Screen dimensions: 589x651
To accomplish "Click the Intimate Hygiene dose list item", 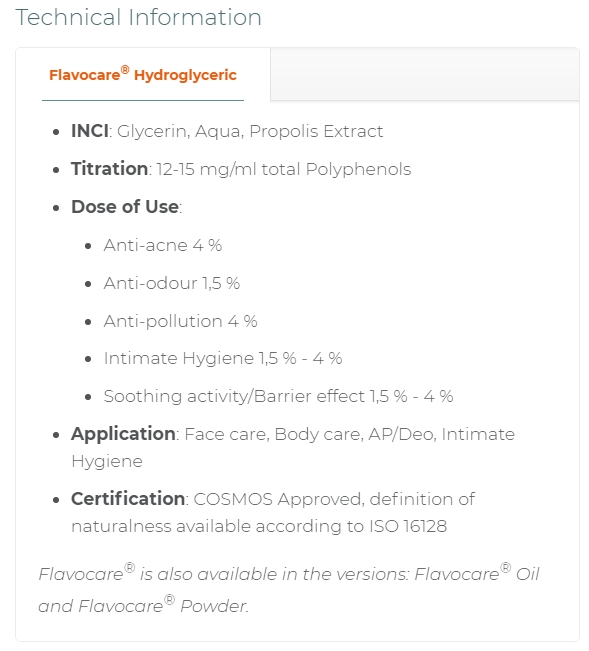I will [x=223, y=358].
